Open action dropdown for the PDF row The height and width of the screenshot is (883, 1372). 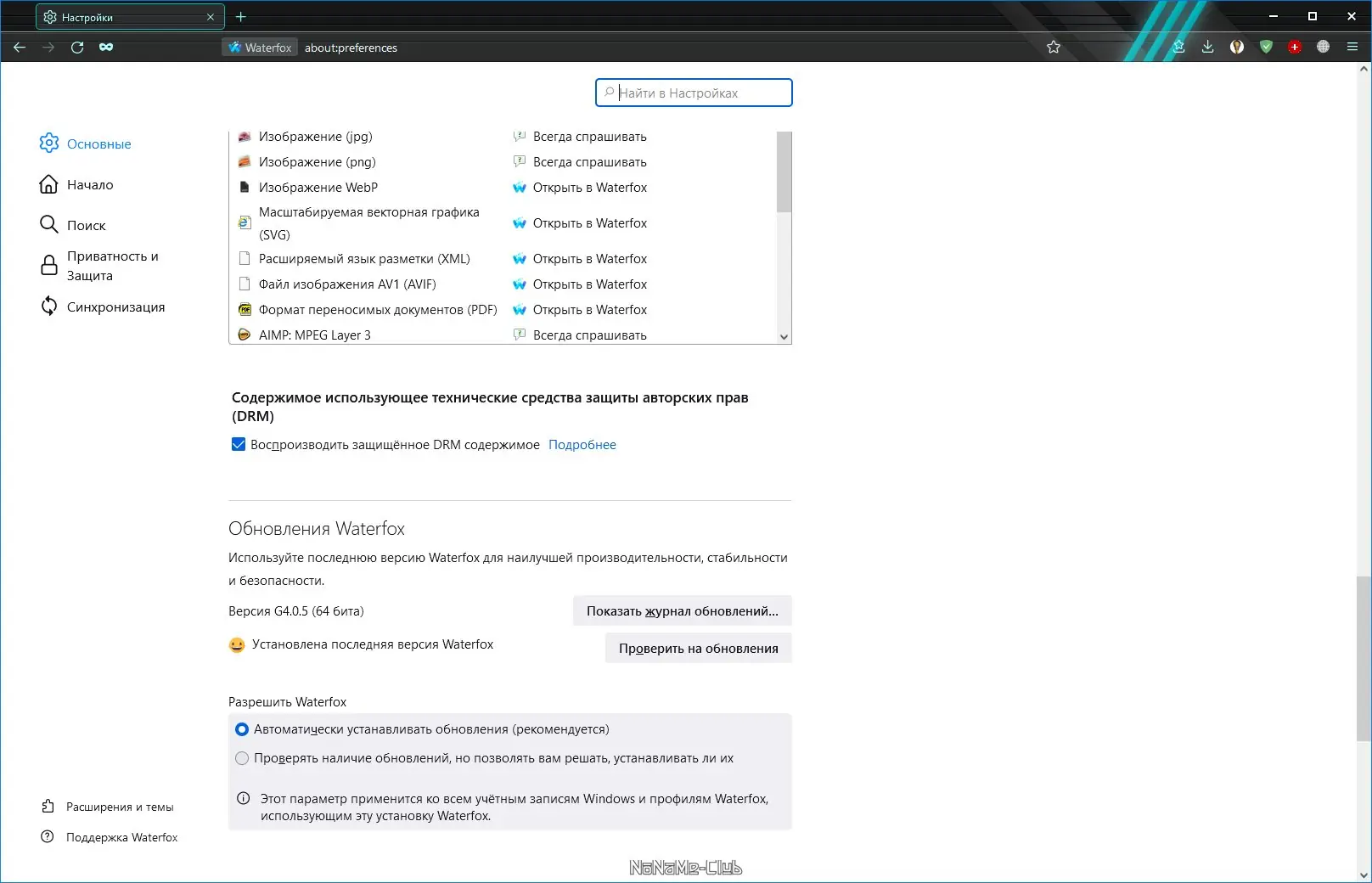(x=642, y=310)
